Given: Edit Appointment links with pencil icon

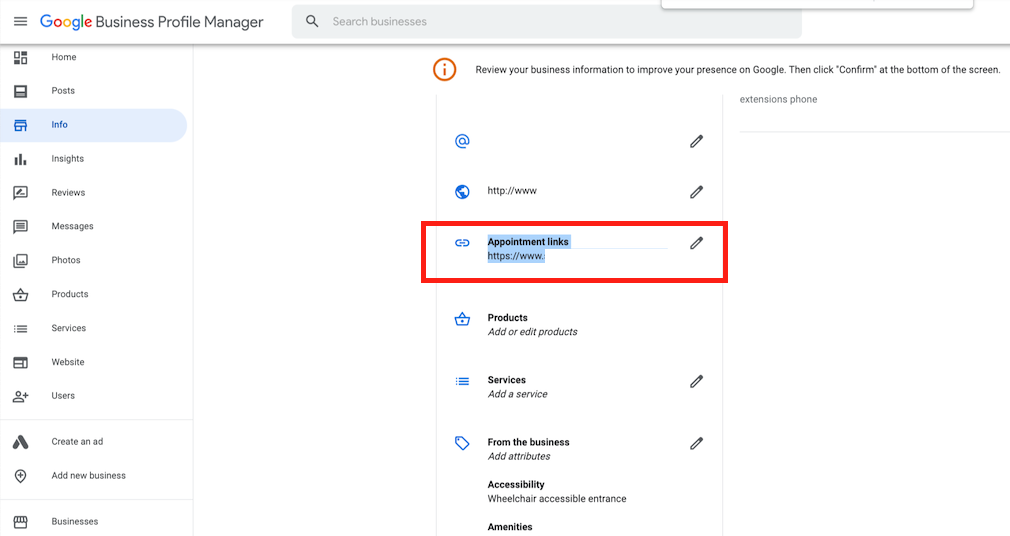Looking at the screenshot, I should 696,243.
